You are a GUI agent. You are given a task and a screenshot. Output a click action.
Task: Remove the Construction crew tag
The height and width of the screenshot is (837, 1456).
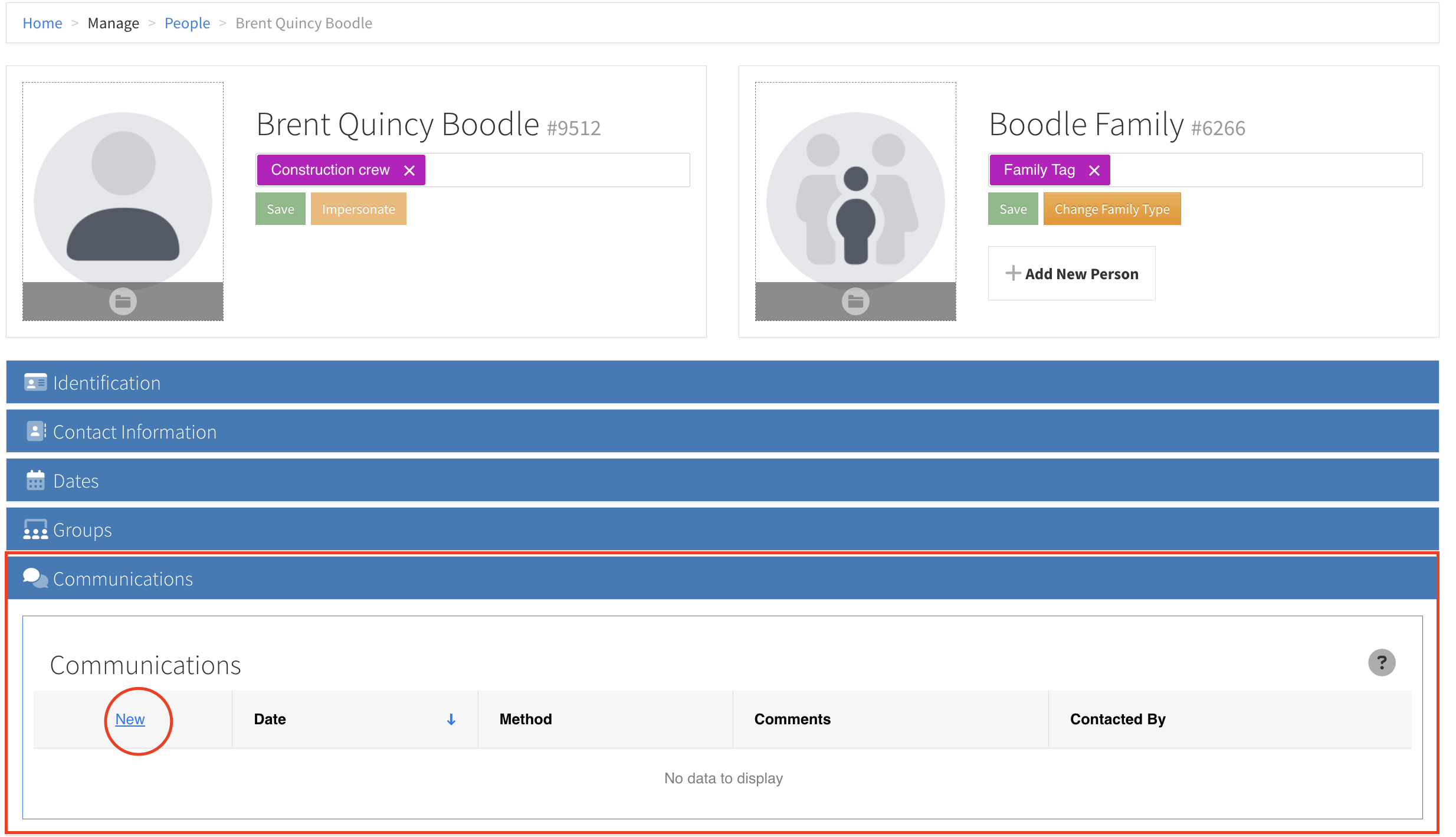tap(409, 171)
